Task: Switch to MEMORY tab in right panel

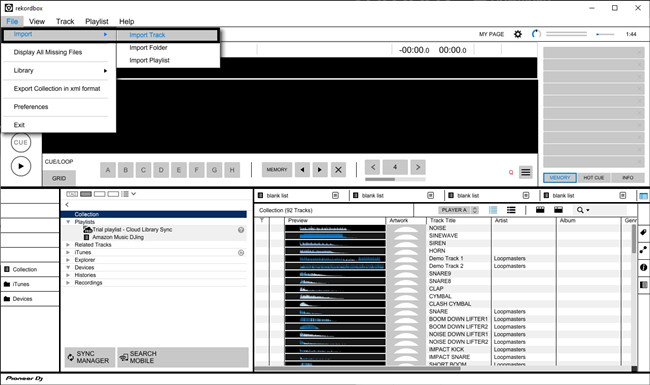Action: point(560,178)
